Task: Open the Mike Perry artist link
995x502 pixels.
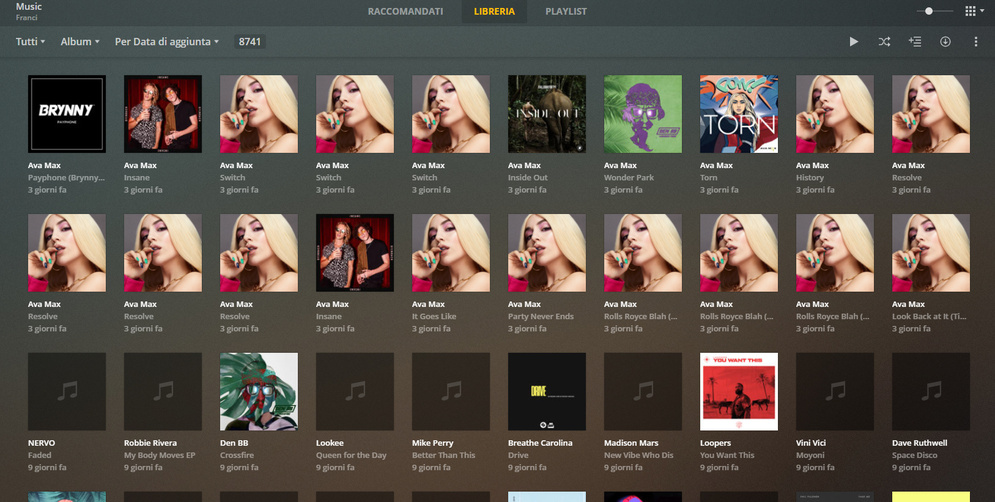Action: pyautogui.click(x=433, y=443)
